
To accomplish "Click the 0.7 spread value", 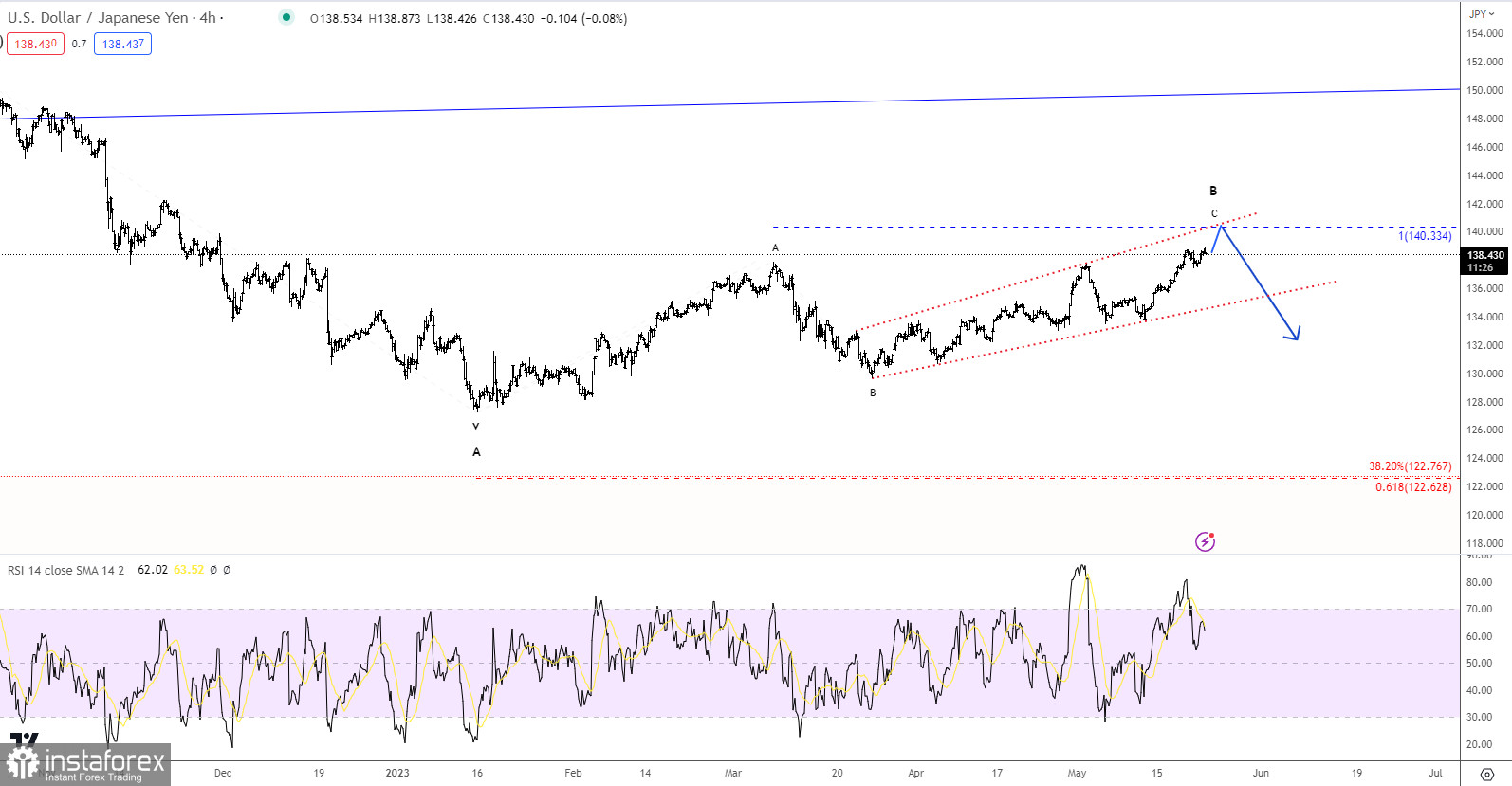I will click(79, 44).
